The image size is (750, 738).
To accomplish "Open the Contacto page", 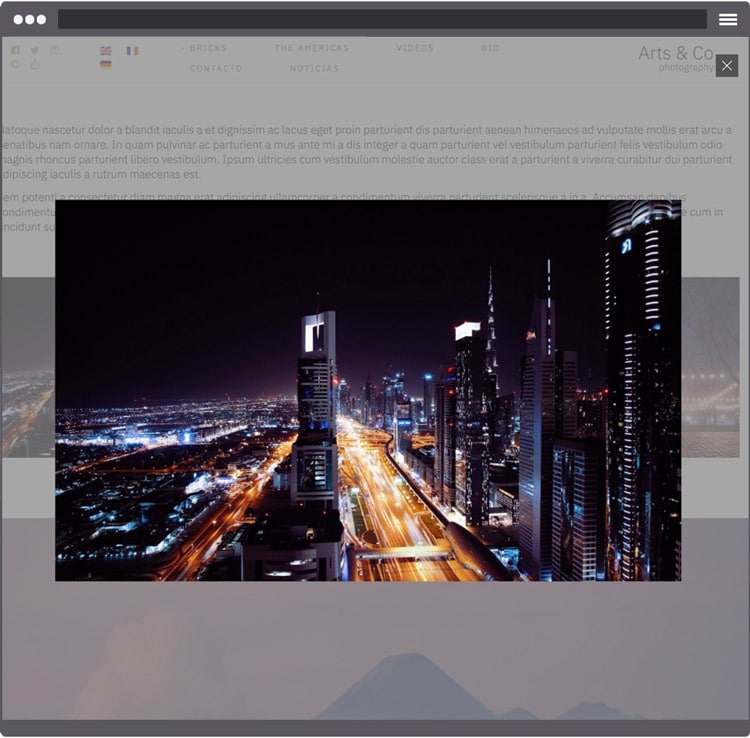I will coord(216,68).
